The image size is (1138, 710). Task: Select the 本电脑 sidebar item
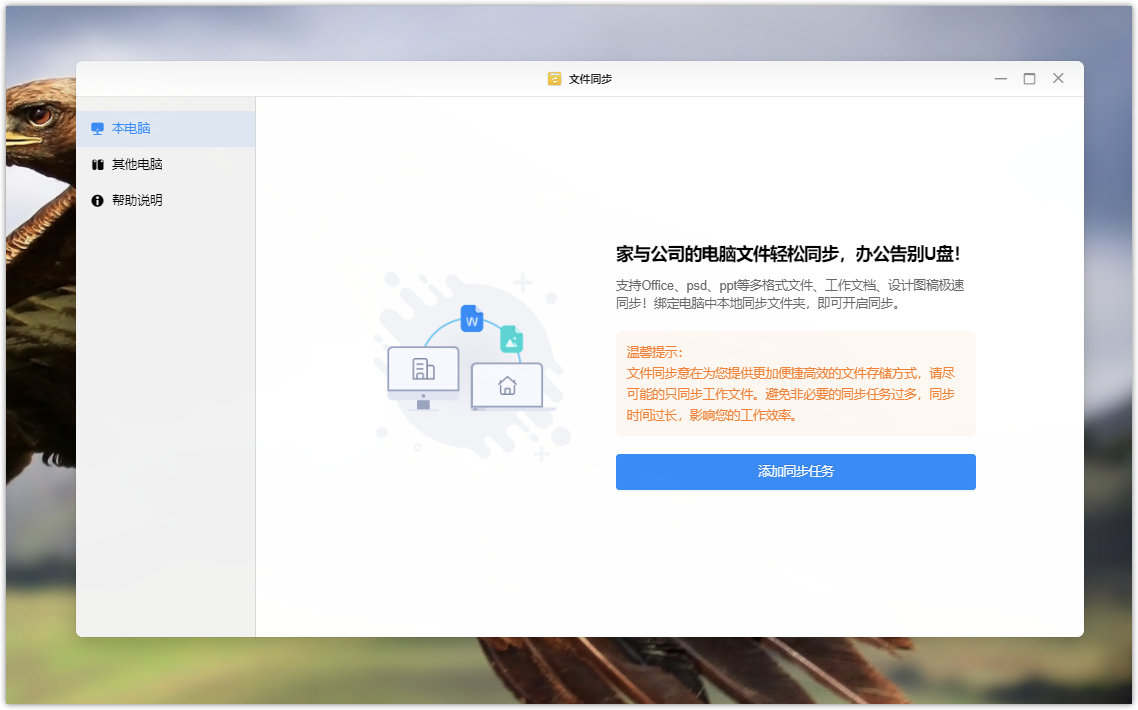coord(131,129)
